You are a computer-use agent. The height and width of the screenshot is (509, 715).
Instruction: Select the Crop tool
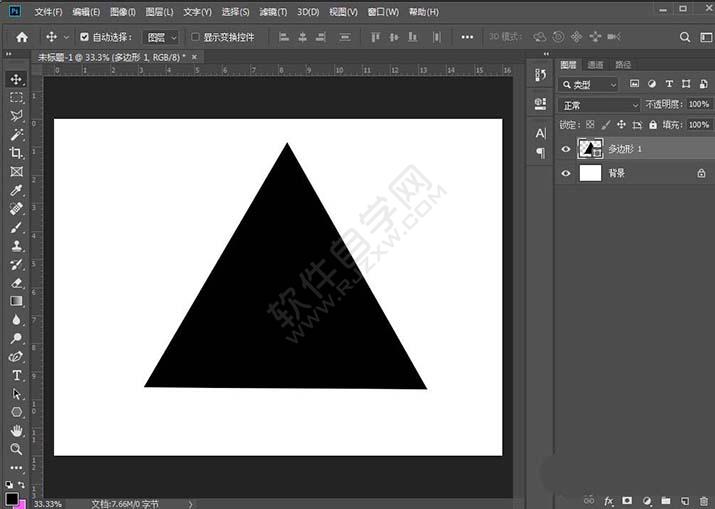[16, 153]
